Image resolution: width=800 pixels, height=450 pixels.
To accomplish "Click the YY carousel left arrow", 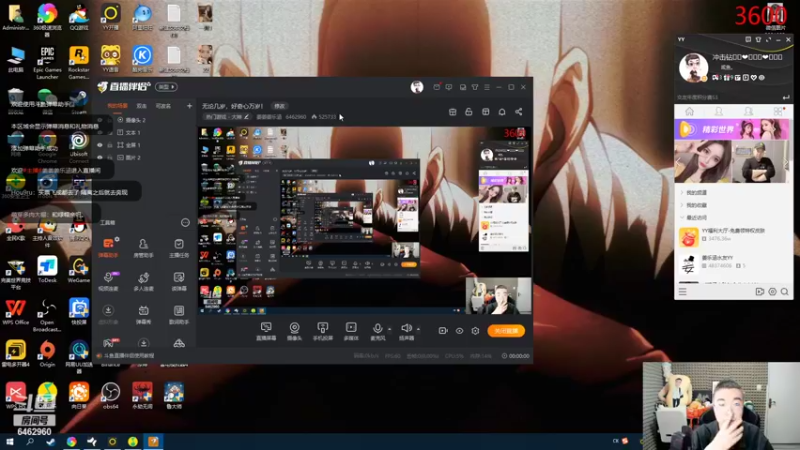I will click(x=678, y=162).
